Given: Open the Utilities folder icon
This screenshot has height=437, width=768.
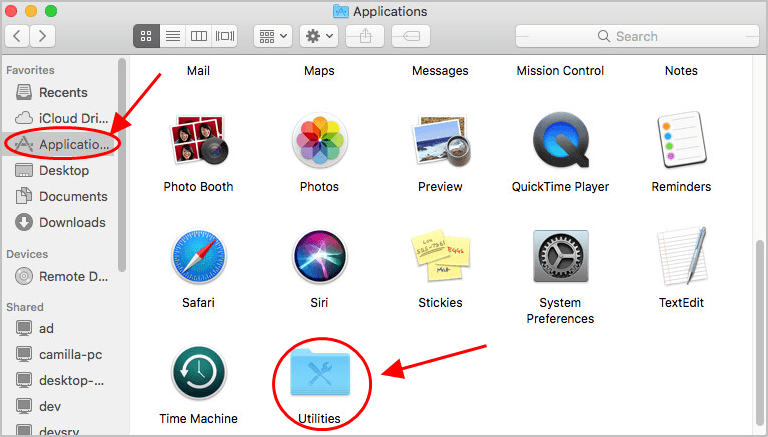Looking at the screenshot, I should point(320,371).
